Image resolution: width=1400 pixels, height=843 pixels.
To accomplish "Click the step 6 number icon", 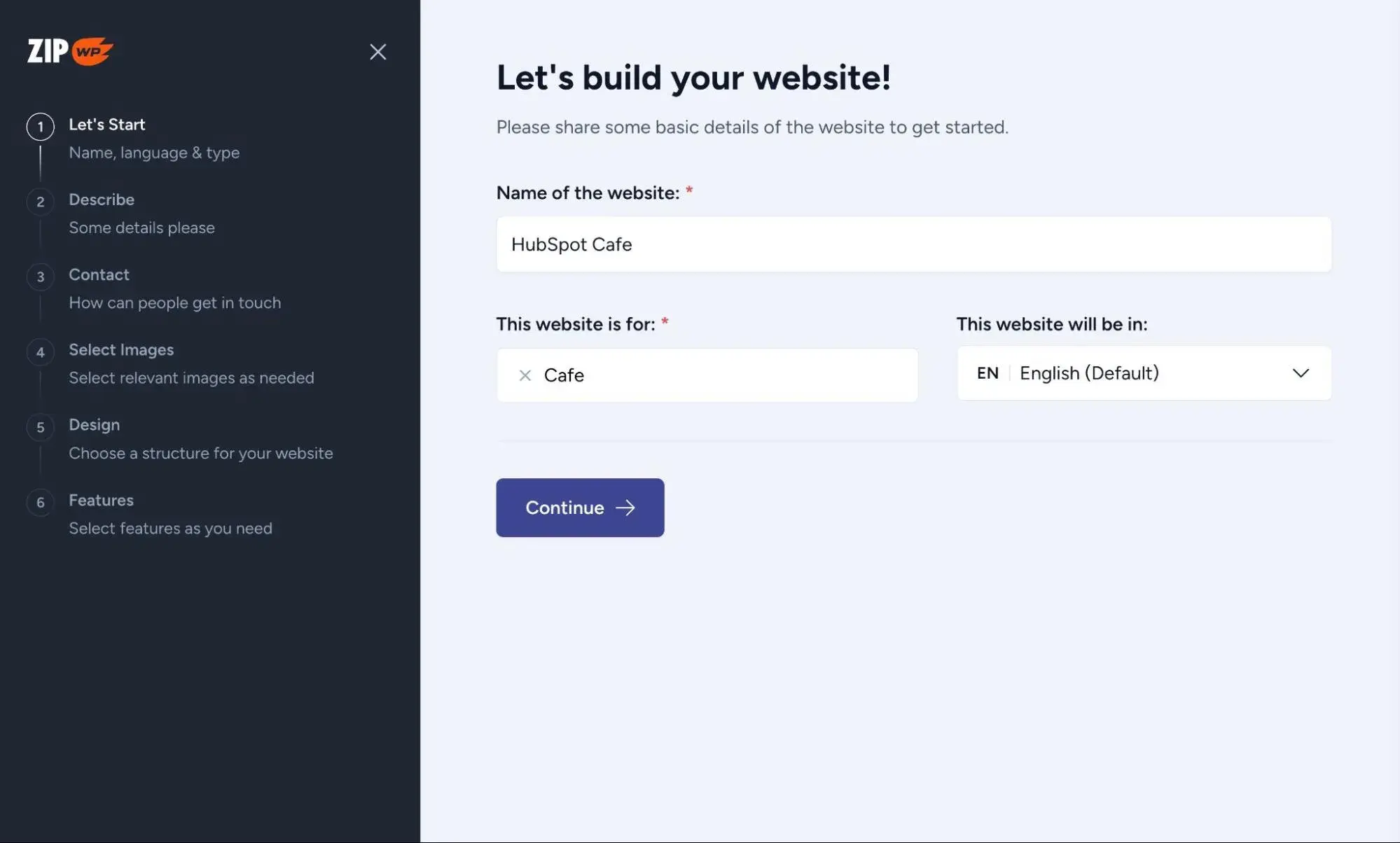I will pos(41,502).
